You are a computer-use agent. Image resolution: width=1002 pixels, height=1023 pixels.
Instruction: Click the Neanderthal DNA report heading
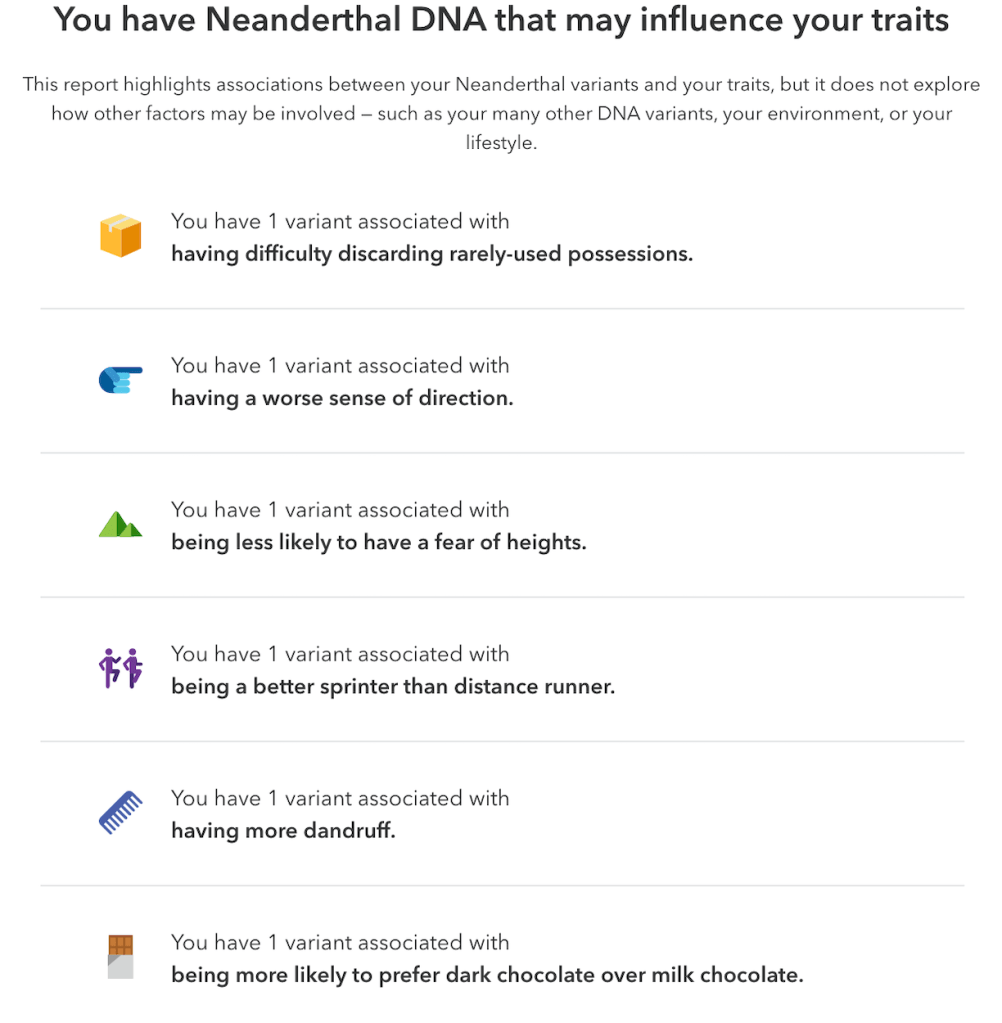pos(501,19)
